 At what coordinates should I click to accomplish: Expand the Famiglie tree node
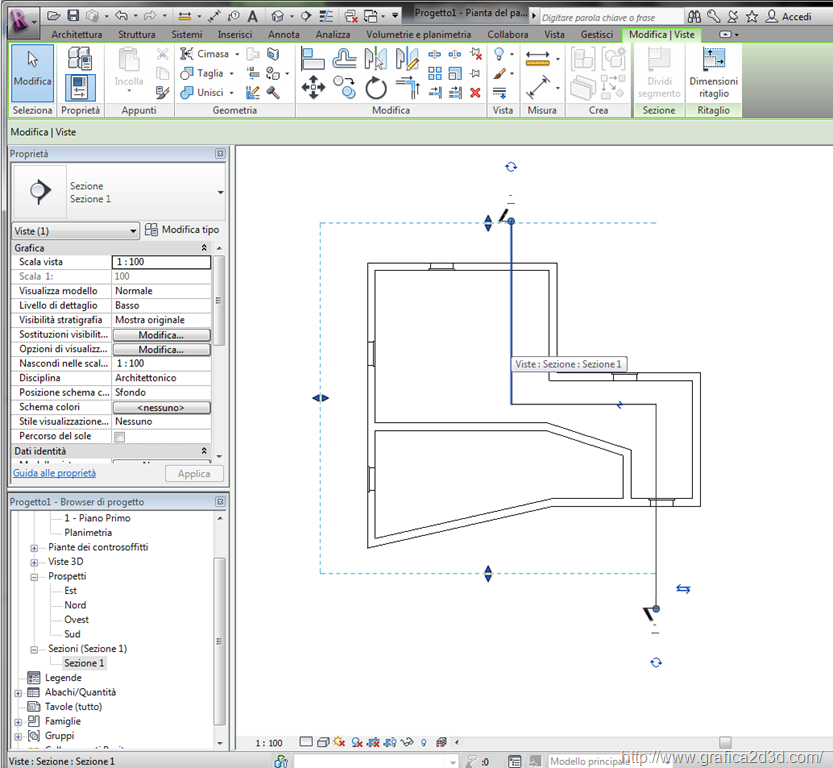(x=18, y=721)
